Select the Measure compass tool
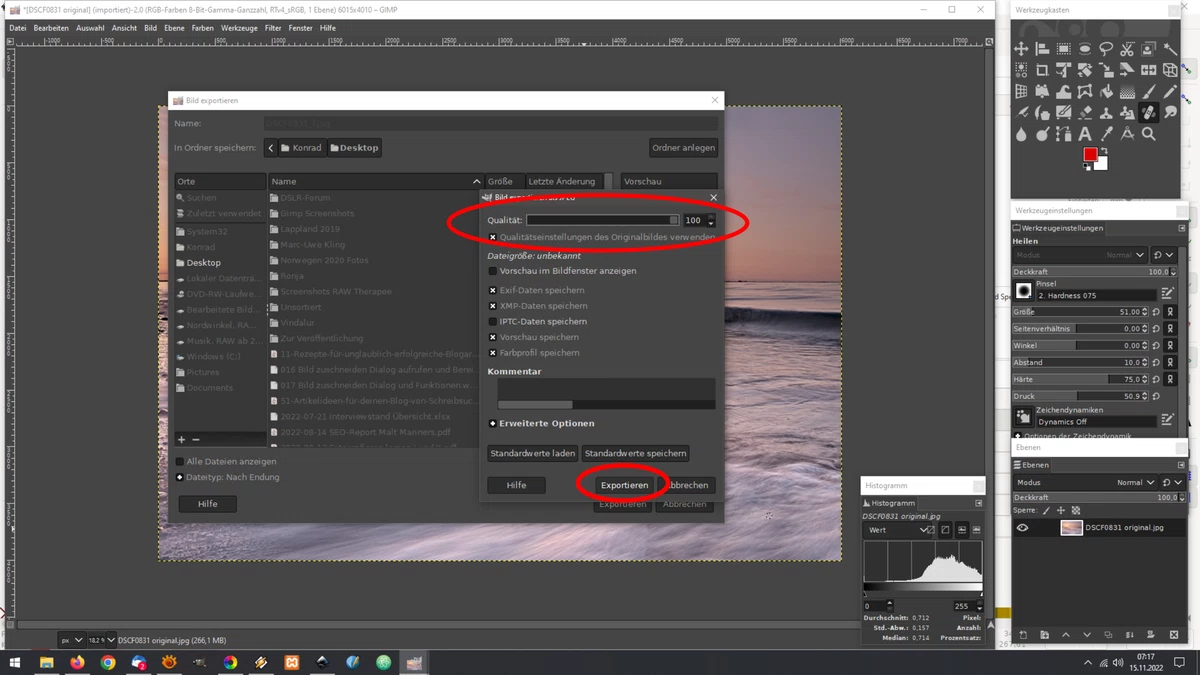 (x=1127, y=134)
